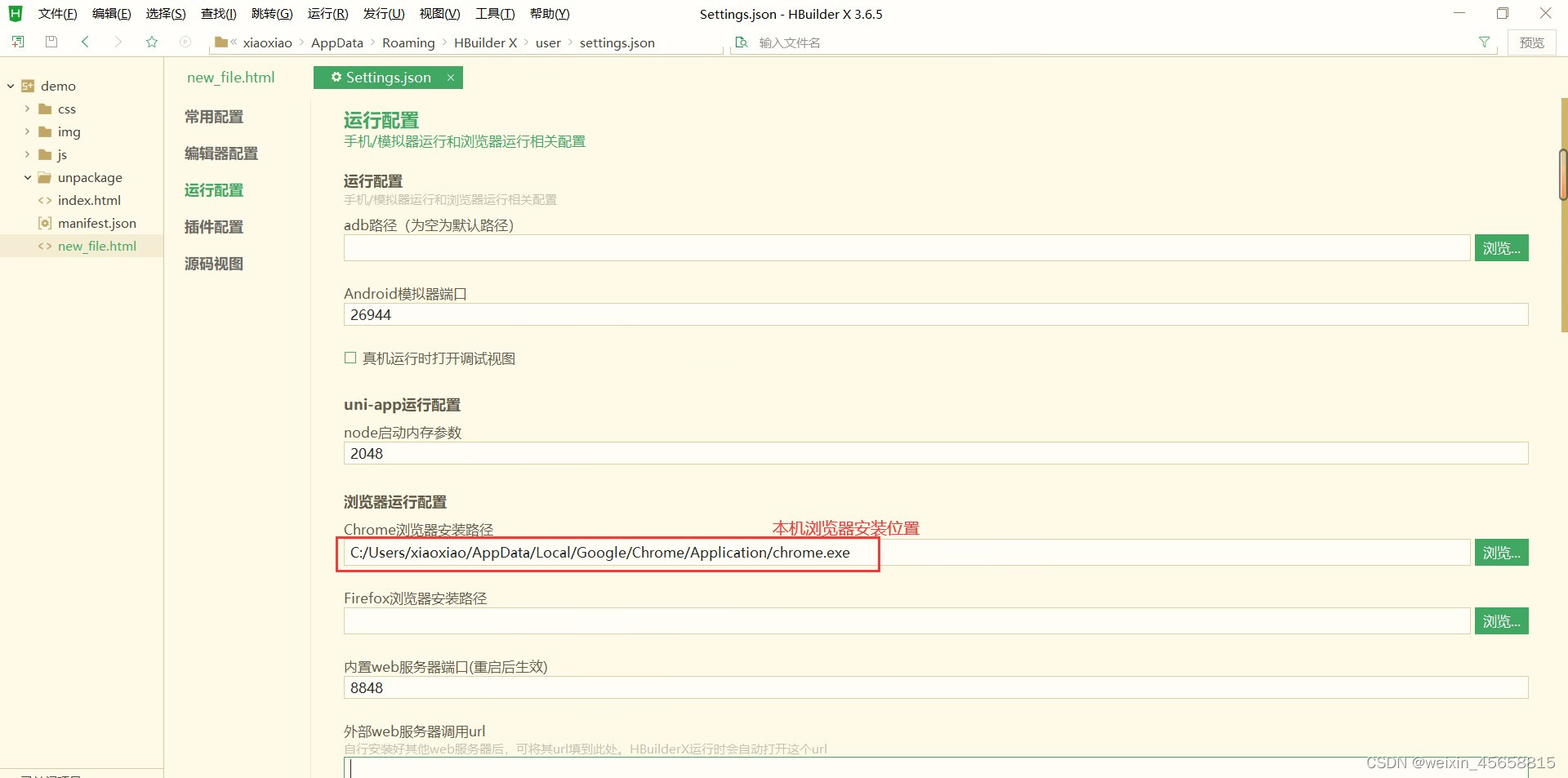1568x778 pixels.
Task: Click Roaming in the breadcrumb path
Action: [408, 42]
